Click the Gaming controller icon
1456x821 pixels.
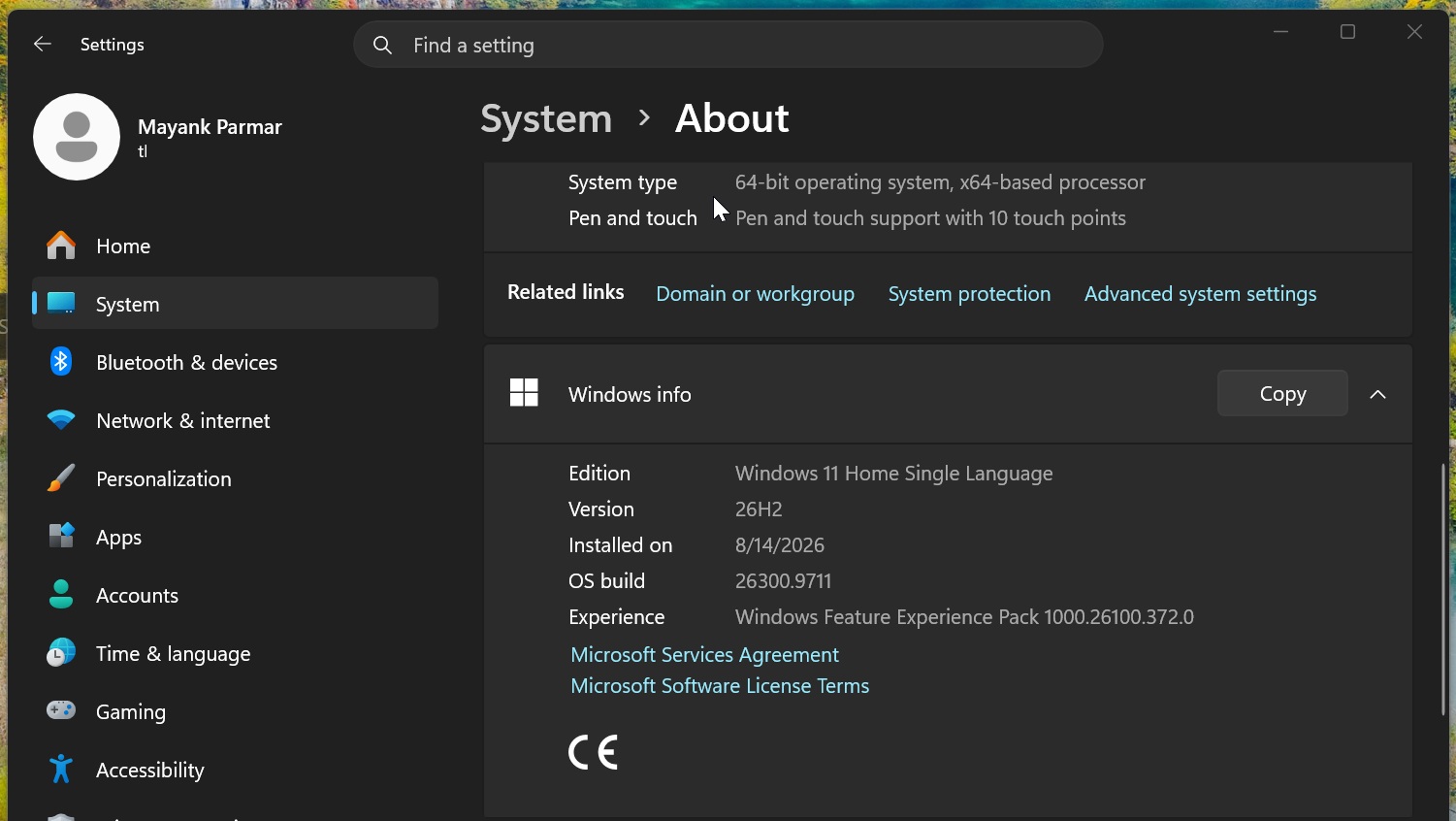61,711
